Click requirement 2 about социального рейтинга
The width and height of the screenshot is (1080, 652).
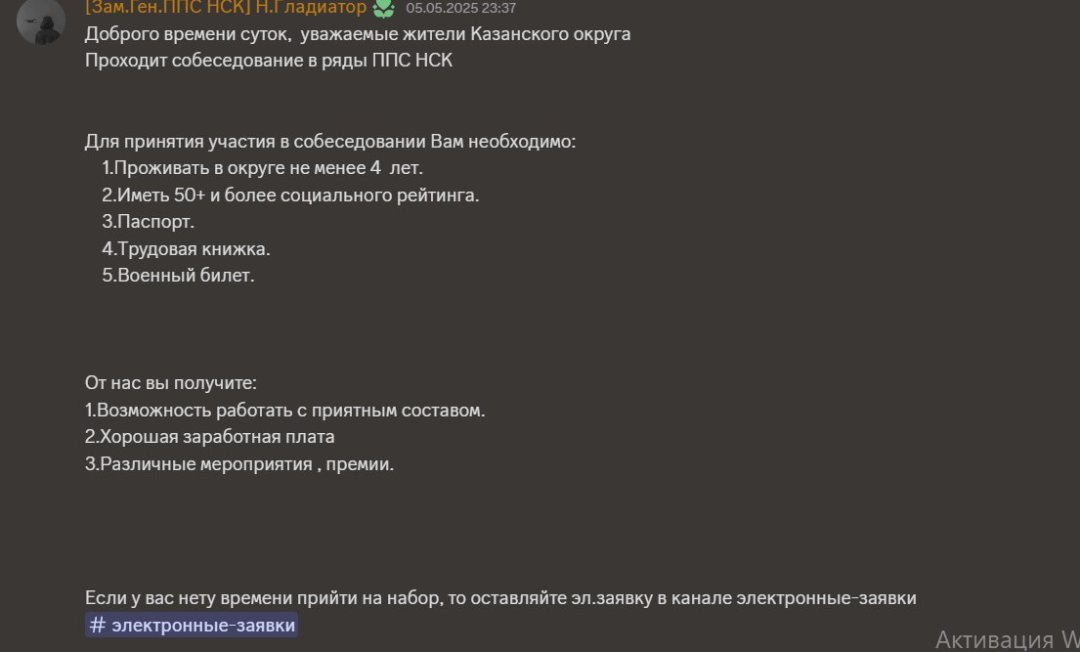290,195
